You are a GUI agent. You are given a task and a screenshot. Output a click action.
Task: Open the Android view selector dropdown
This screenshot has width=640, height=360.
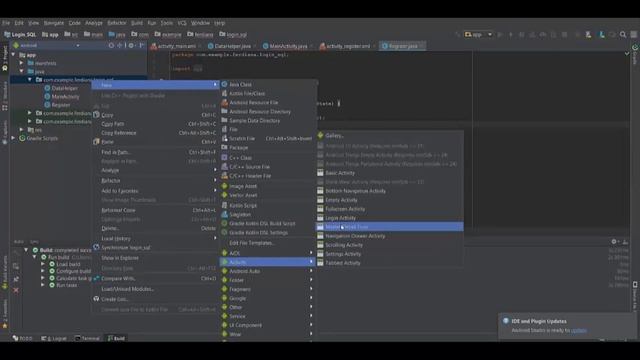46,45
